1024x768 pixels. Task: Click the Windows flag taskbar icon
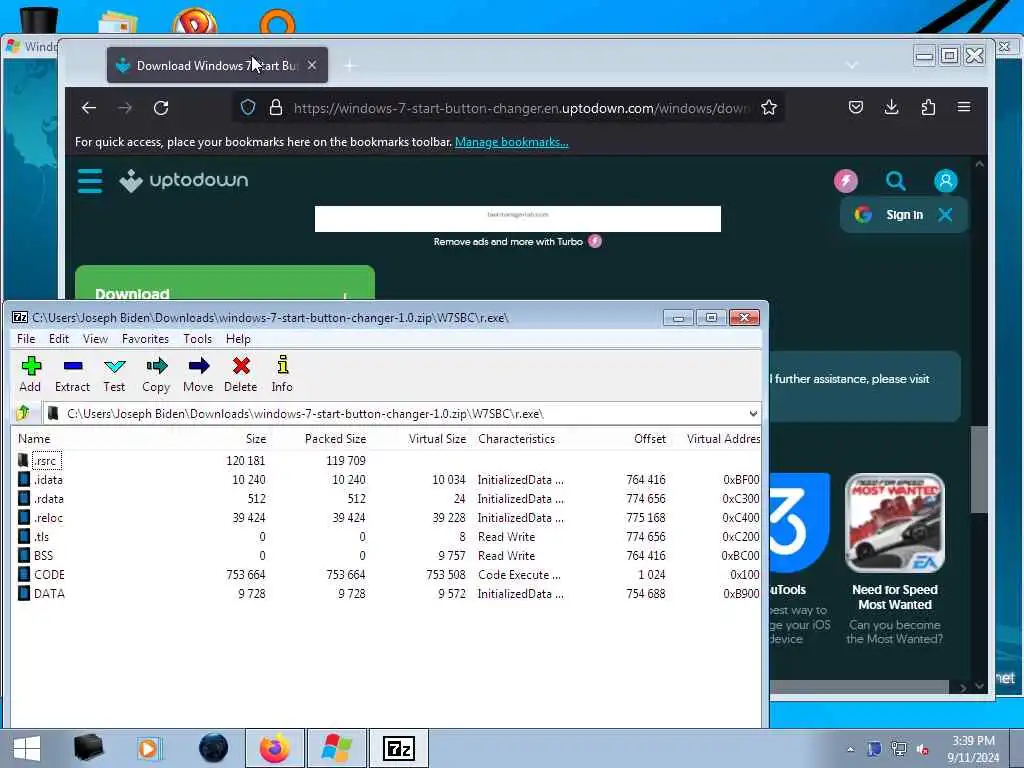(337, 748)
